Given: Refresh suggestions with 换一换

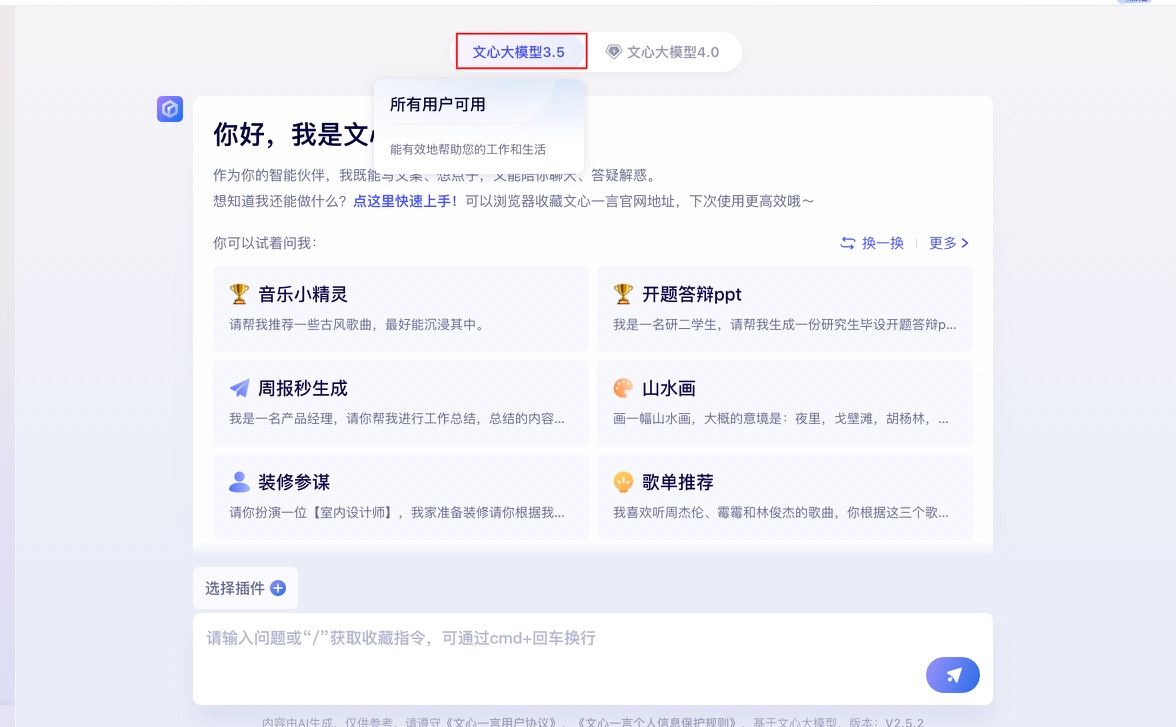Looking at the screenshot, I should (x=872, y=243).
